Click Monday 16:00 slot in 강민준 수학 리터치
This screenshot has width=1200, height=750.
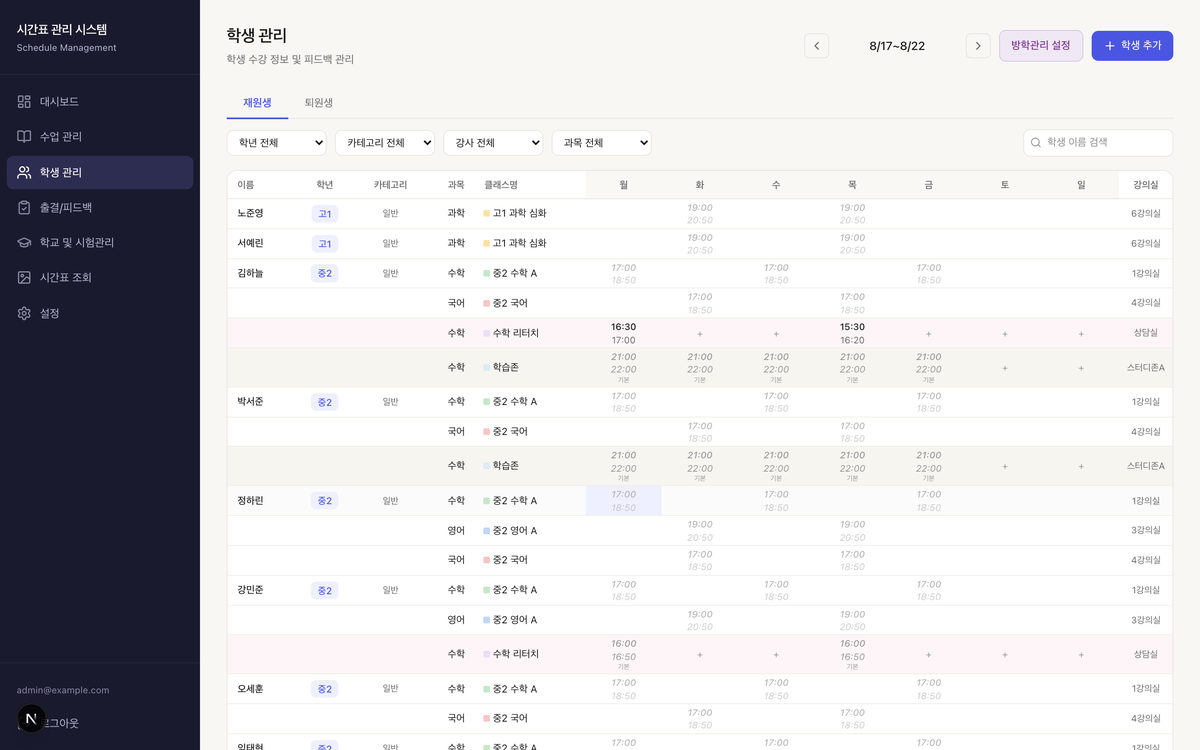click(624, 655)
